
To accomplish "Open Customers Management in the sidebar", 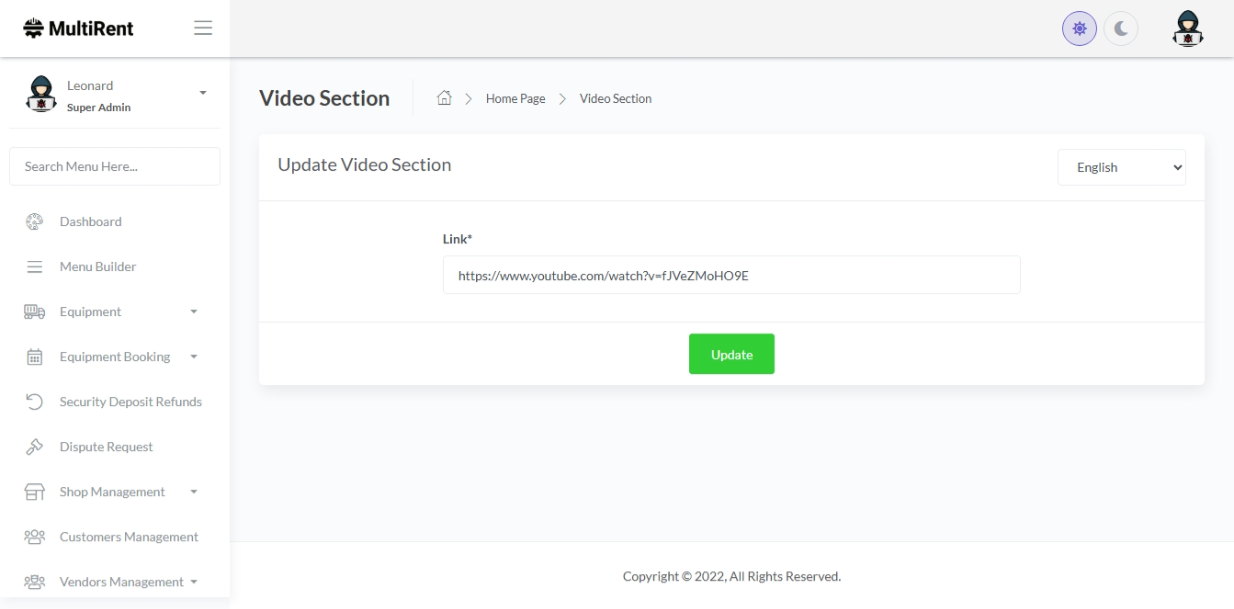I will 128,537.
